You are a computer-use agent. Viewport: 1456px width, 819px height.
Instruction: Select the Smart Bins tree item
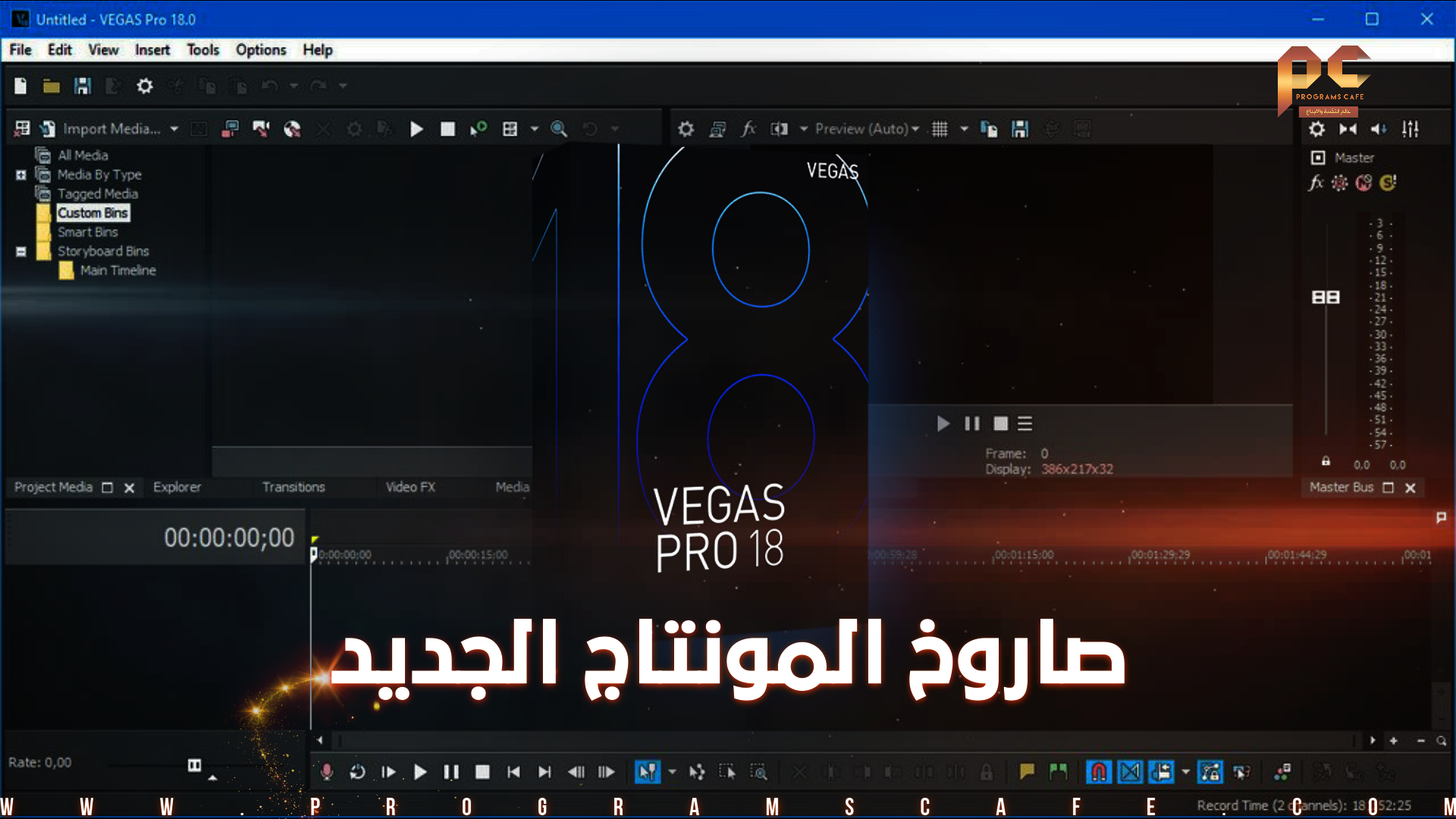point(87,232)
